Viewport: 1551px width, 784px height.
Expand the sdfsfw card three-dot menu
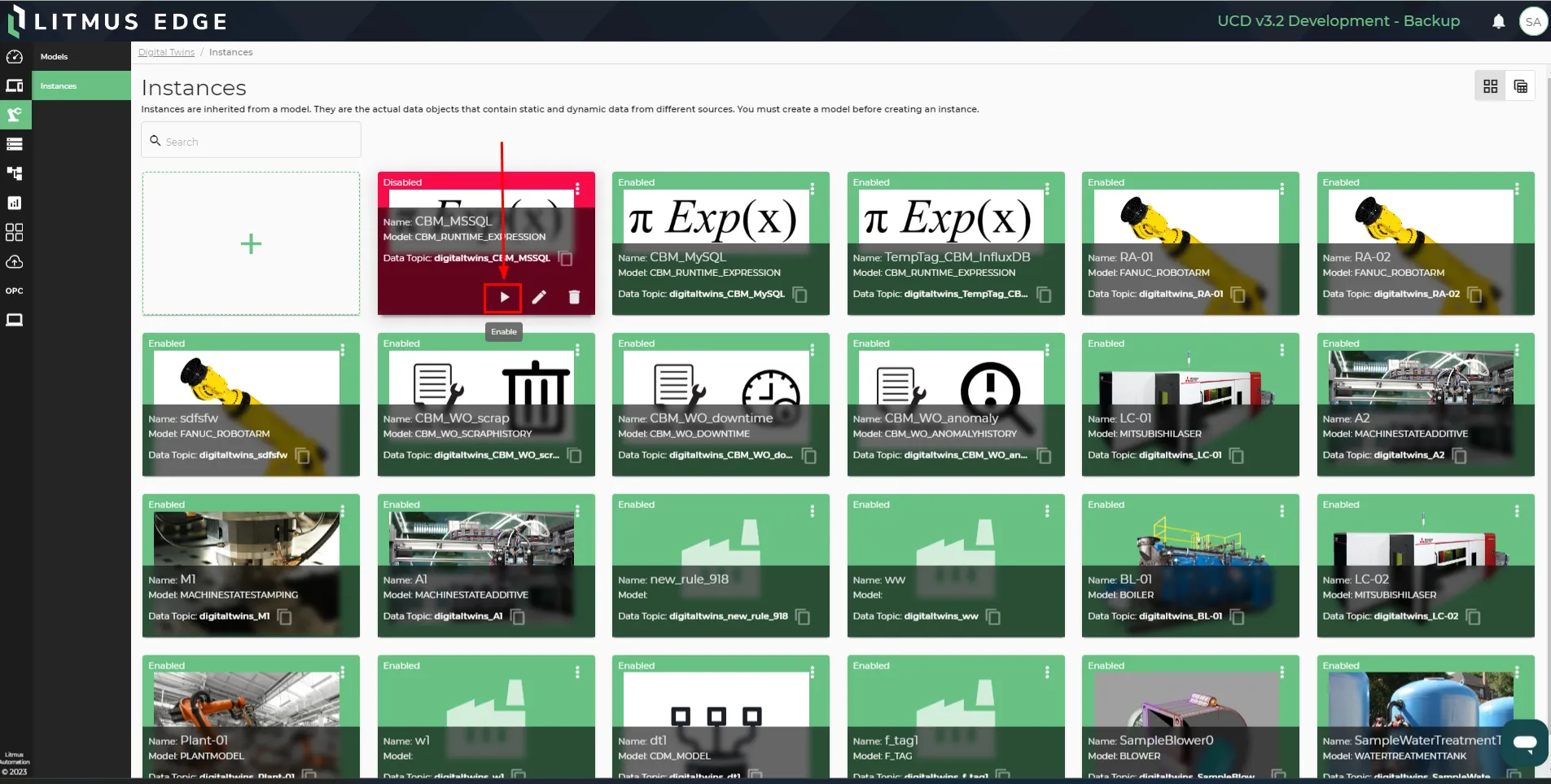[342, 350]
